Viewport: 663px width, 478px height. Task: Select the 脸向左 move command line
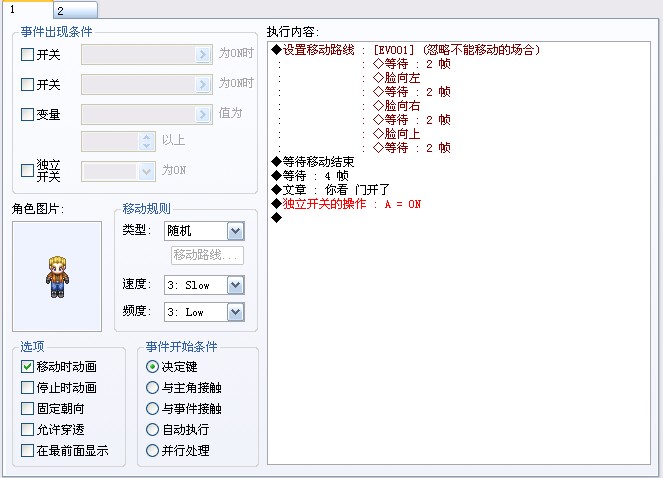click(397, 78)
